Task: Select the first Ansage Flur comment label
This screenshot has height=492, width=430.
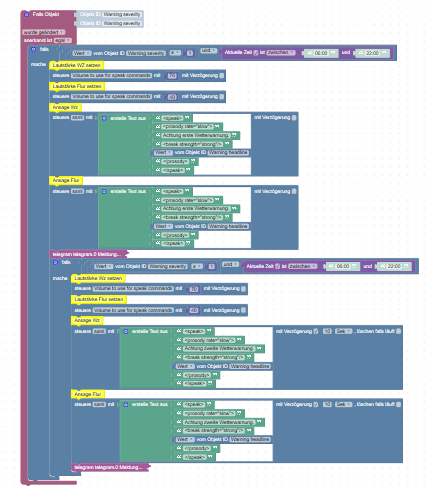Action: (66, 180)
